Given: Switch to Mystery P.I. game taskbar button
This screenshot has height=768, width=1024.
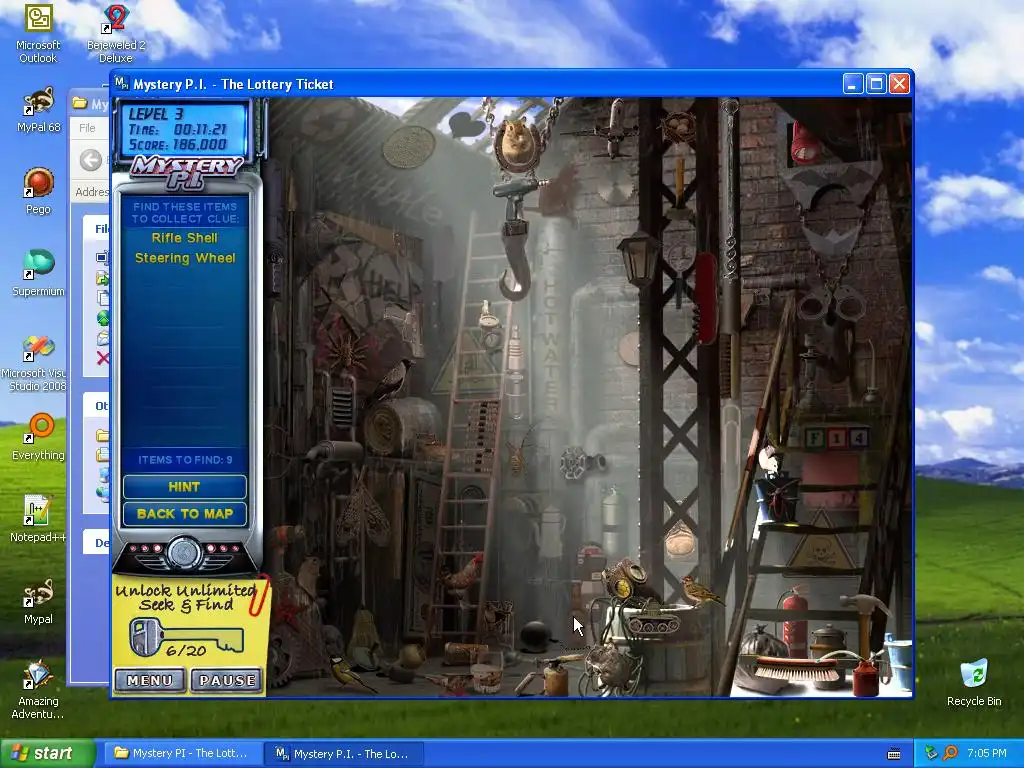Looking at the screenshot, I should pyautogui.click(x=344, y=754).
